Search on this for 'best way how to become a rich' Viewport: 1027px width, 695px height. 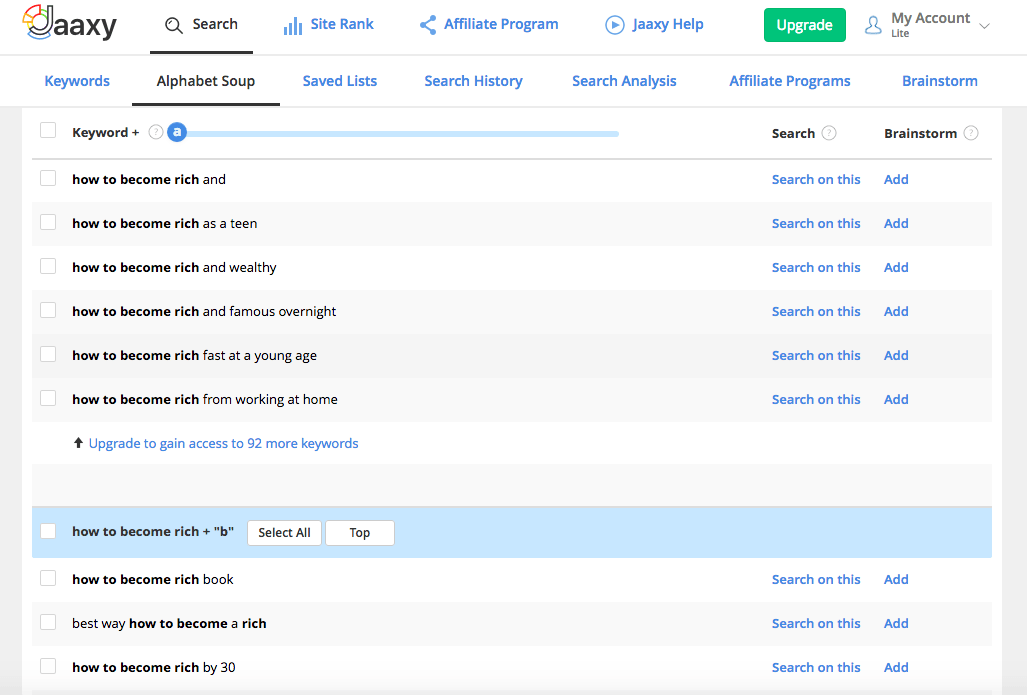[816, 623]
